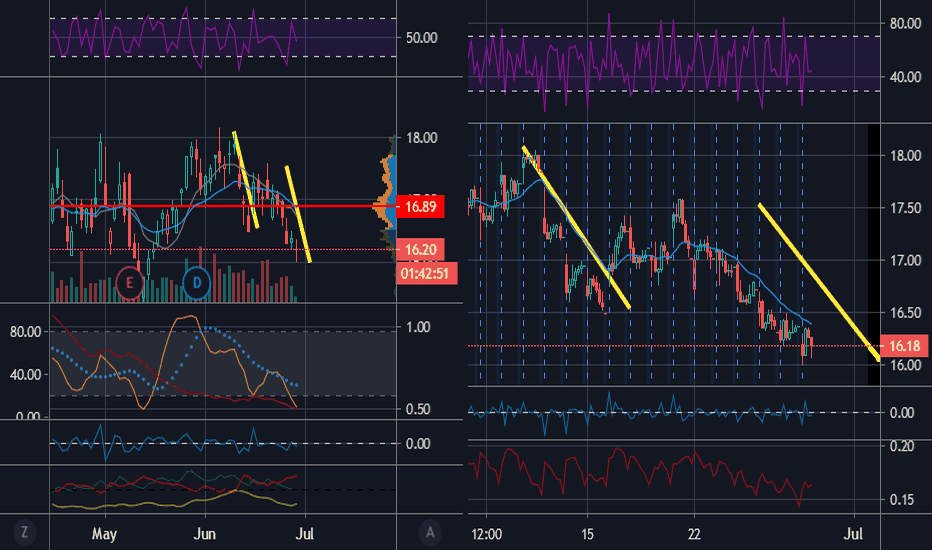
Task: Select the 16.20 current price label
Action: click(420, 249)
